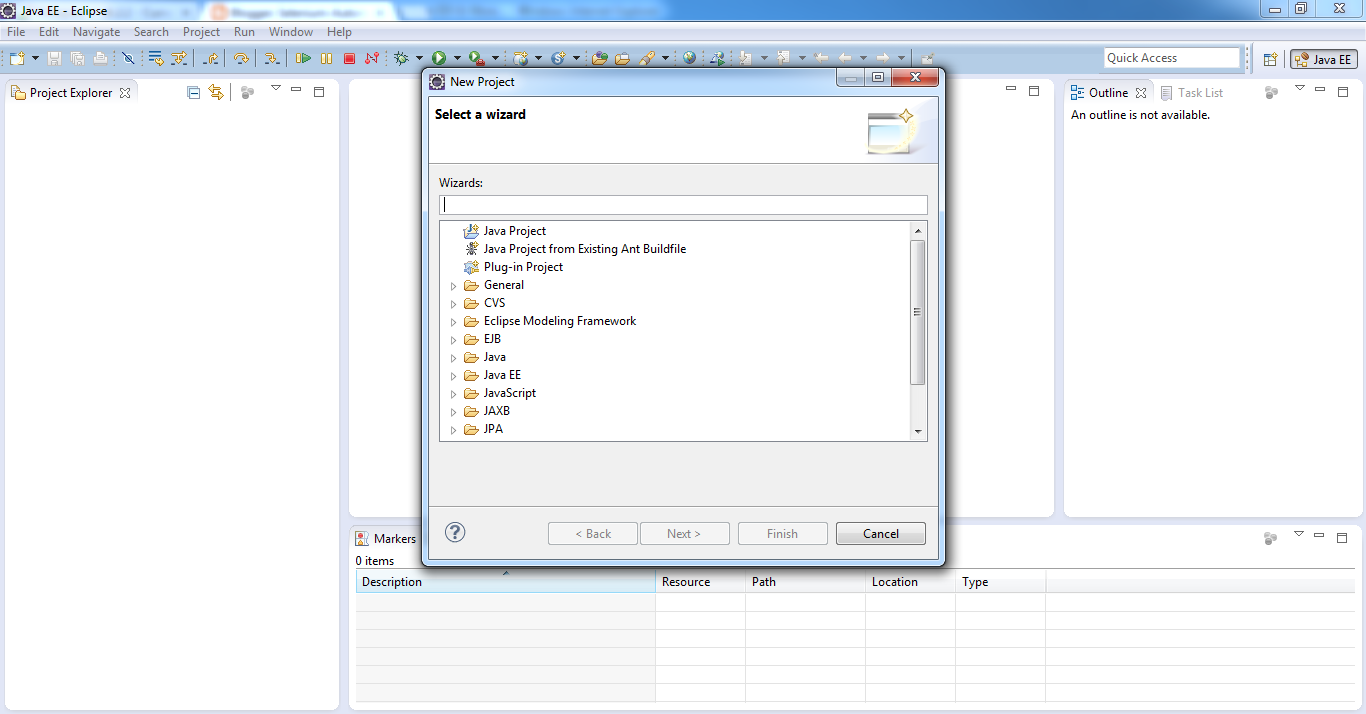1366x714 pixels.
Task: Expand the JavaScript folder node
Action: (x=453, y=394)
